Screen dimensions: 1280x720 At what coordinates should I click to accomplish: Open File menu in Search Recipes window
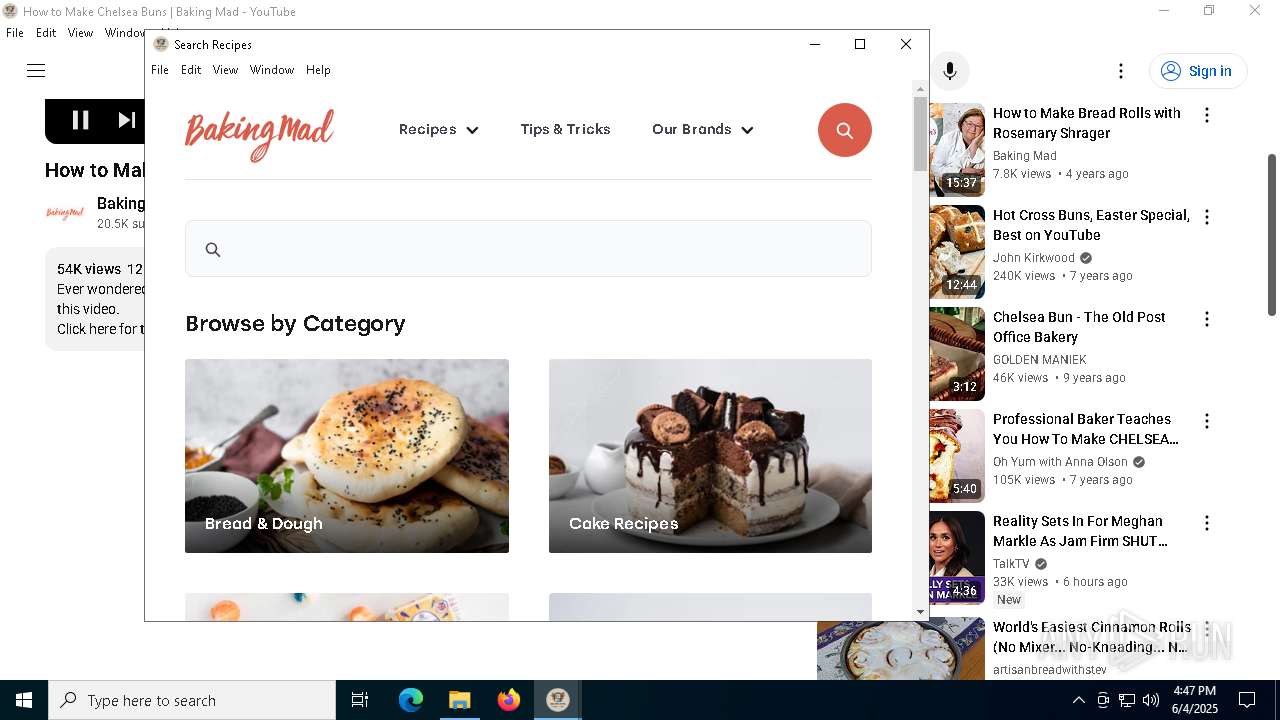pyautogui.click(x=160, y=70)
